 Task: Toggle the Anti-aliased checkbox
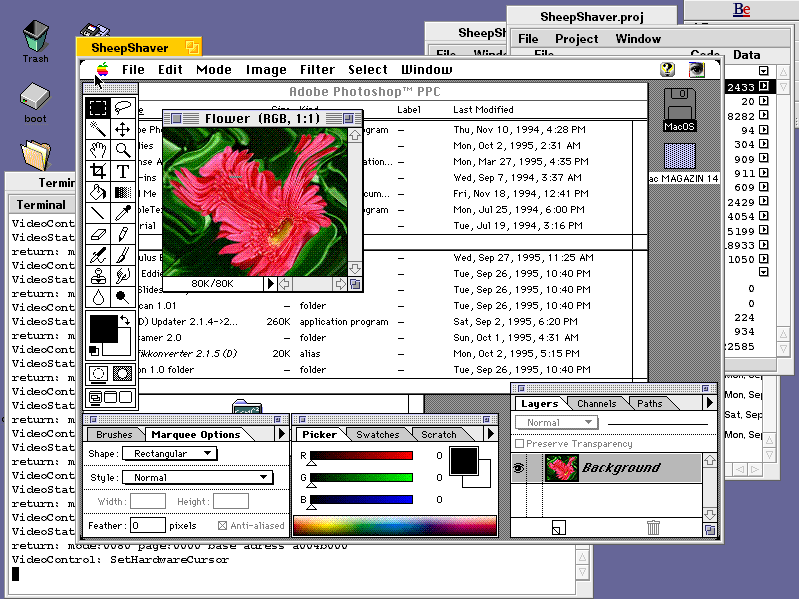coord(222,525)
